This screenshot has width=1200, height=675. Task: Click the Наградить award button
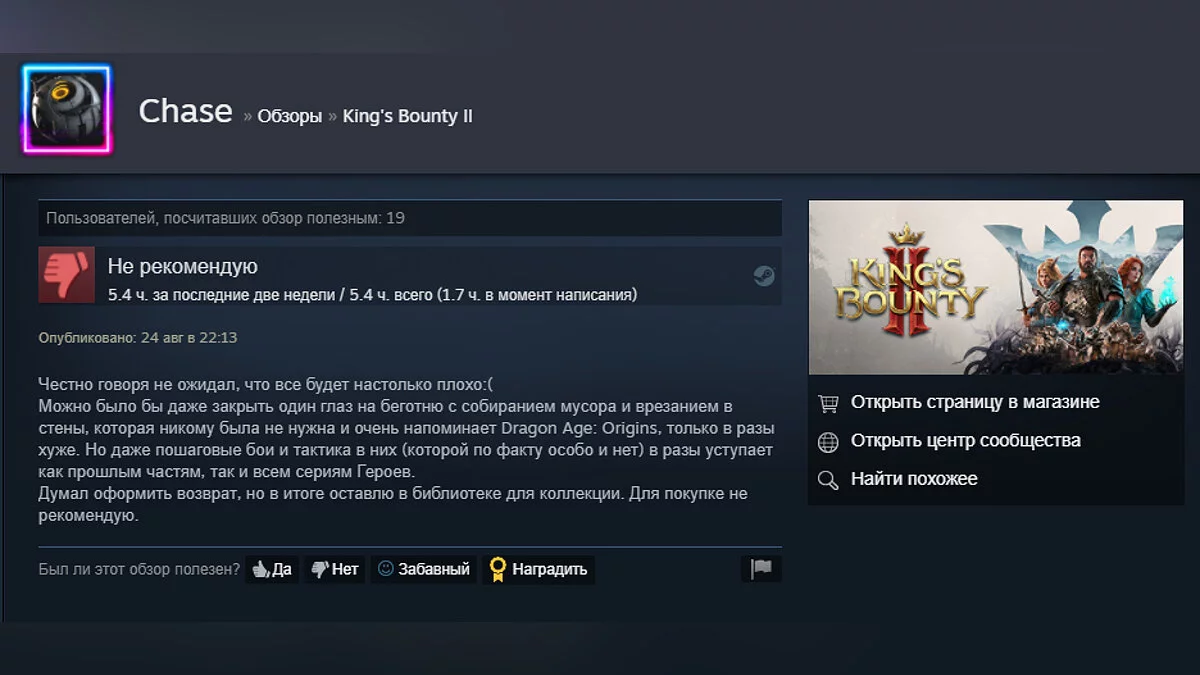tap(539, 569)
